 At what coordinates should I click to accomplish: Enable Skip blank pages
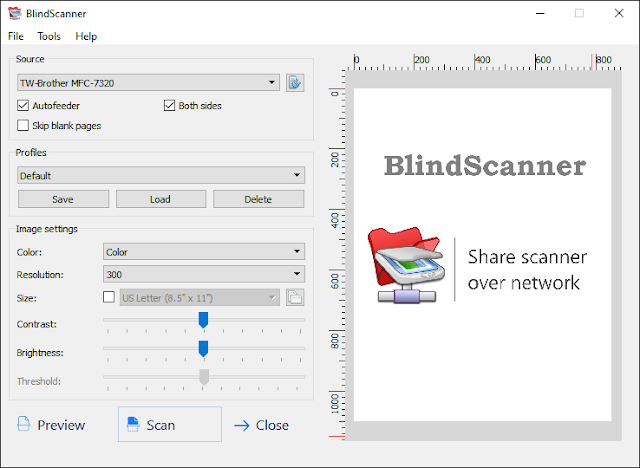click(23, 125)
